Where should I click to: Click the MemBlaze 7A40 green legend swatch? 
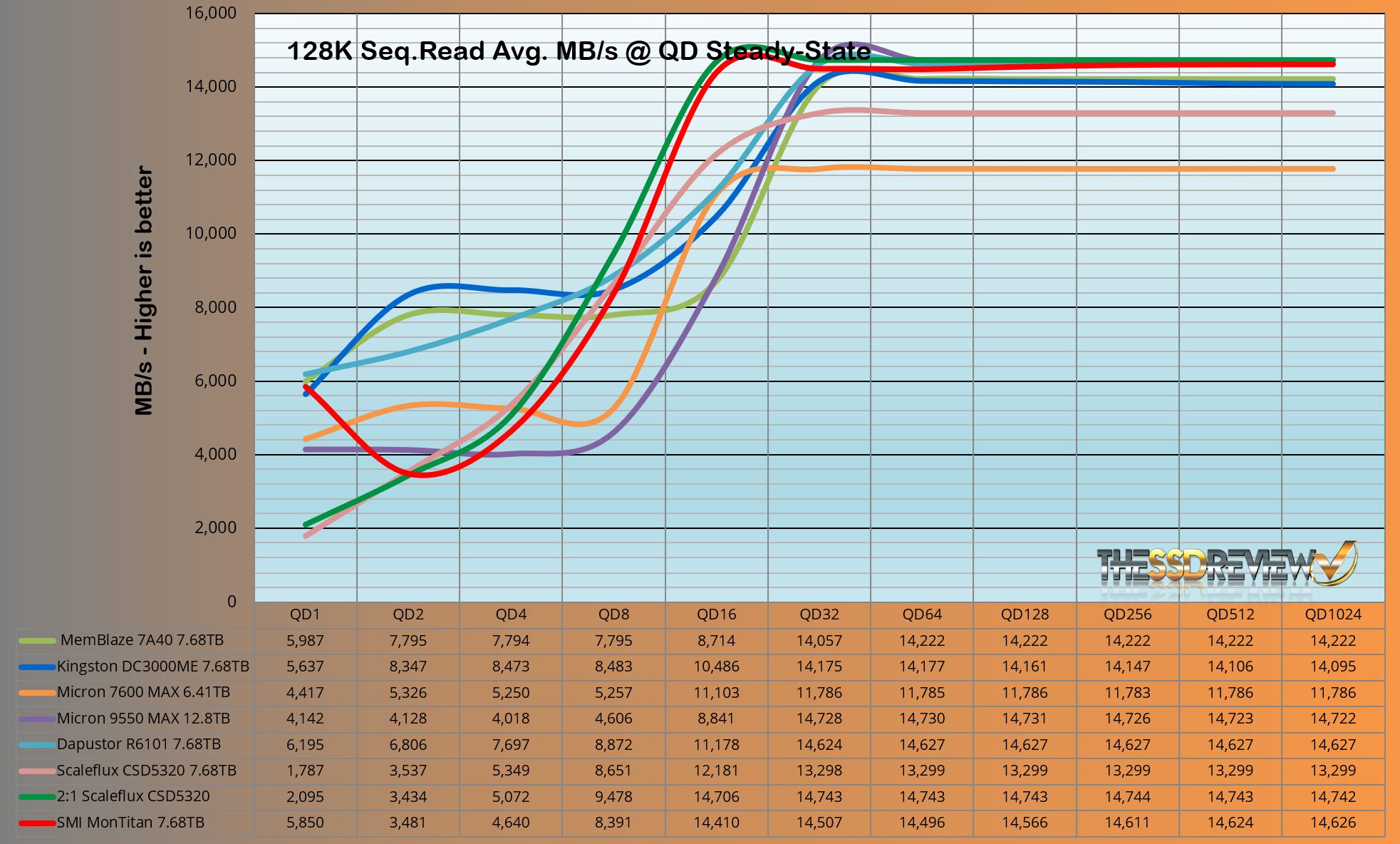pyautogui.click(x=37, y=641)
